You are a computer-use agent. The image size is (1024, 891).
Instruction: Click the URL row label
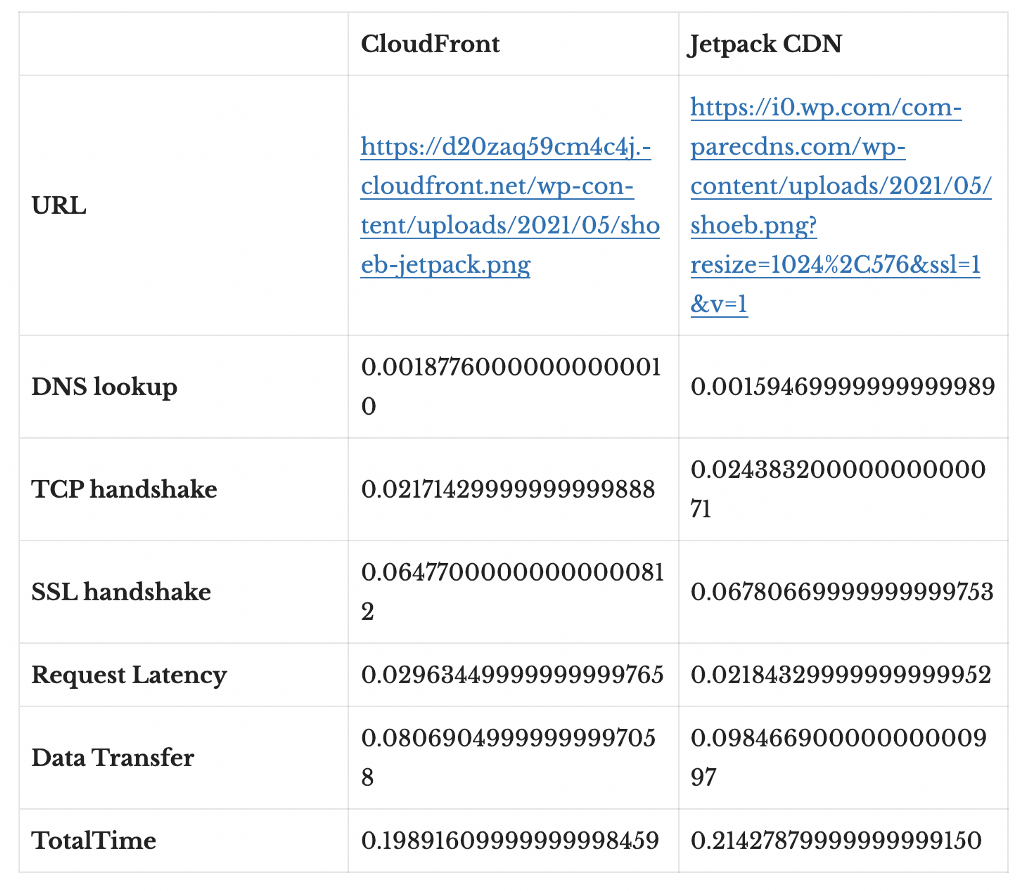click(59, 207)
